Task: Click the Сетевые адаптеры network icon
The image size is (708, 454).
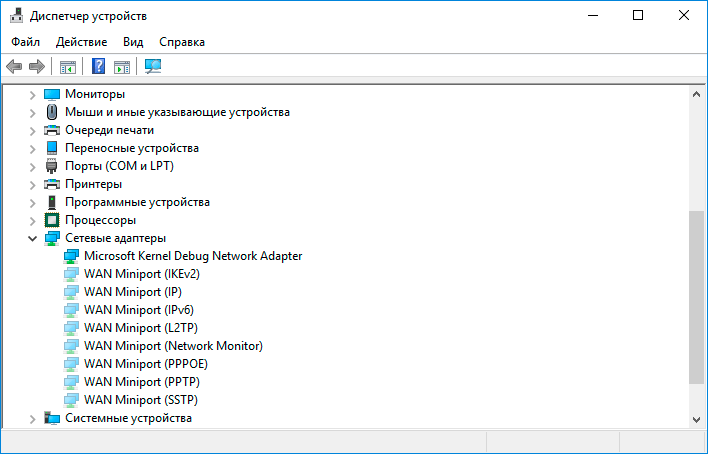Action: (52, 239)
